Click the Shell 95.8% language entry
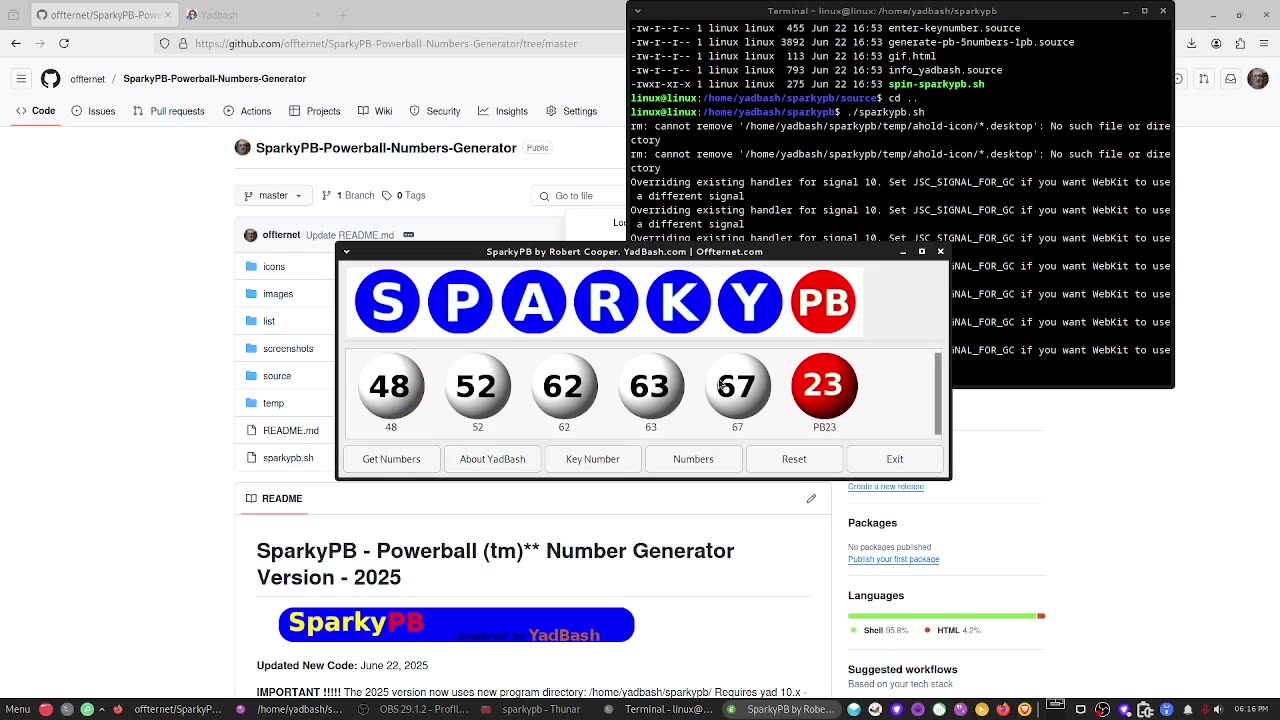This screenshot has height=720, width=1280. click(879, 630)
